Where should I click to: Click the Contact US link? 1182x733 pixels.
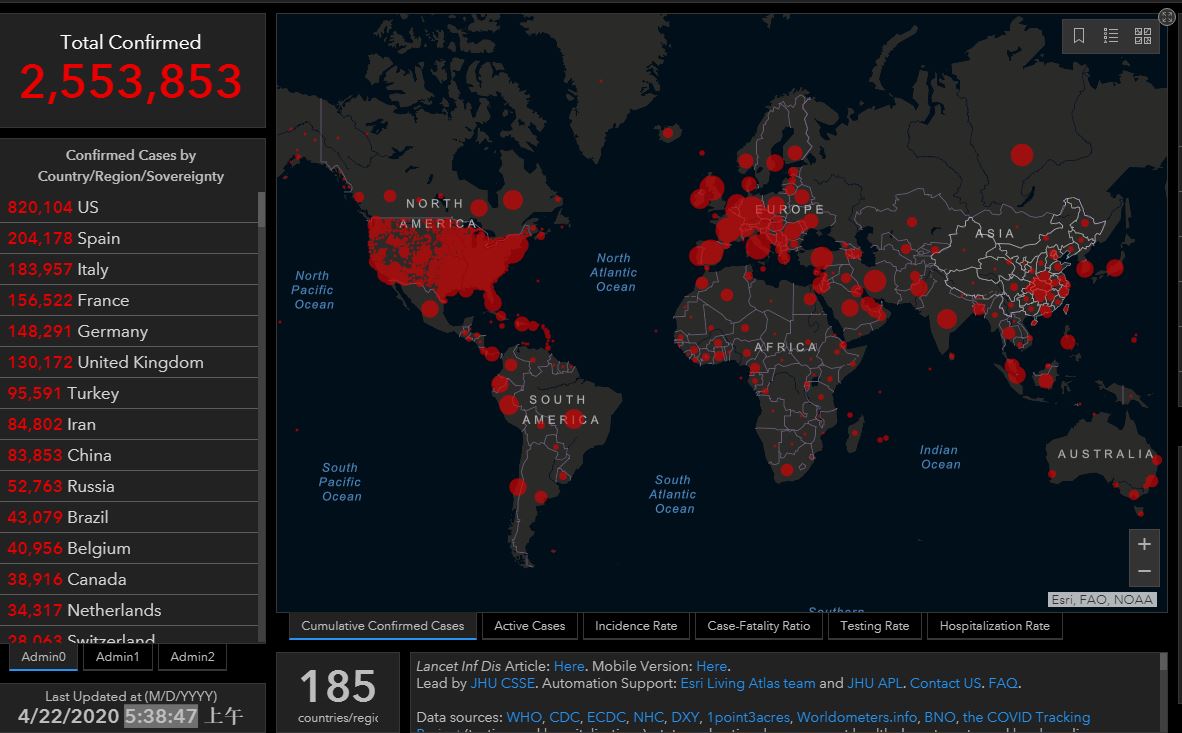click(x=945, y=683)
